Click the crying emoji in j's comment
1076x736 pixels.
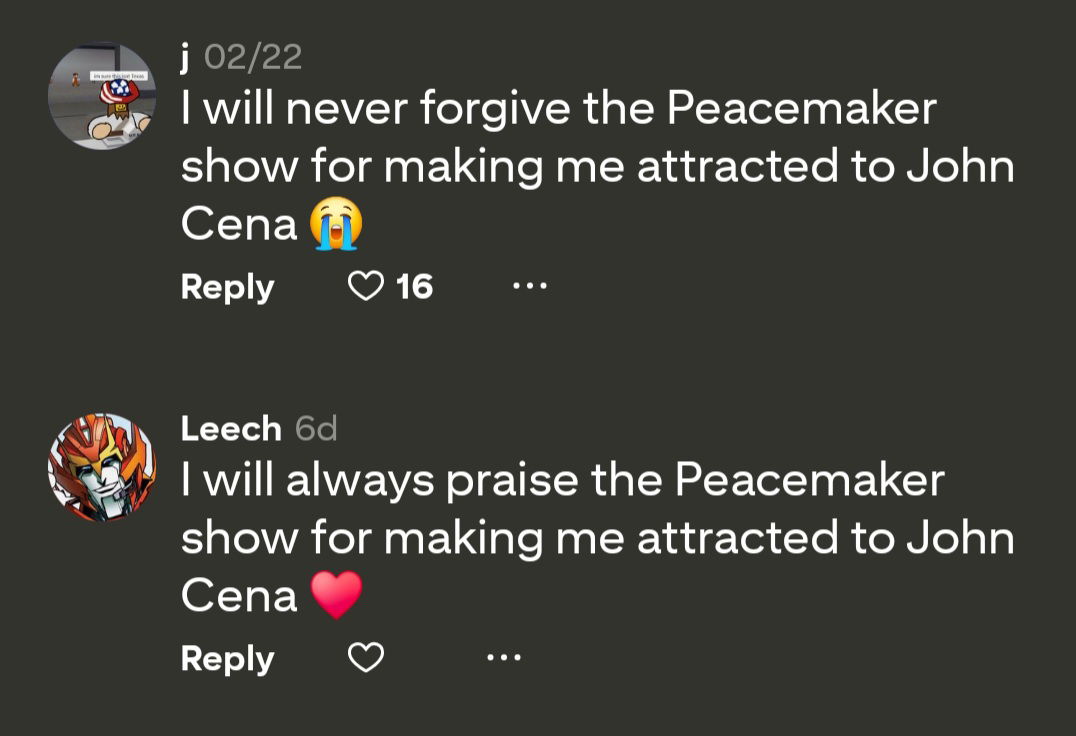coord(336,224)
